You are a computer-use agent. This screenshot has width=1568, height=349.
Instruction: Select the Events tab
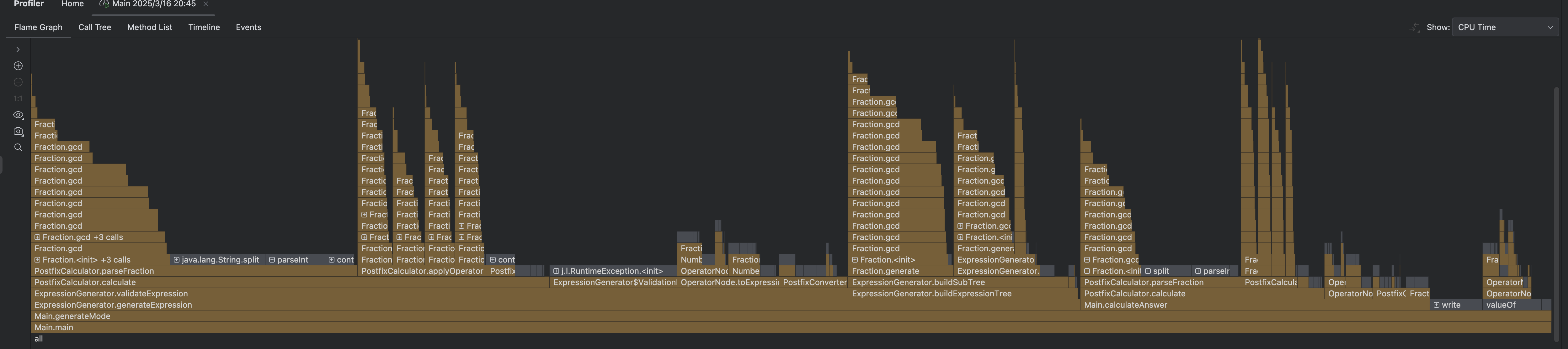[248, 27]
